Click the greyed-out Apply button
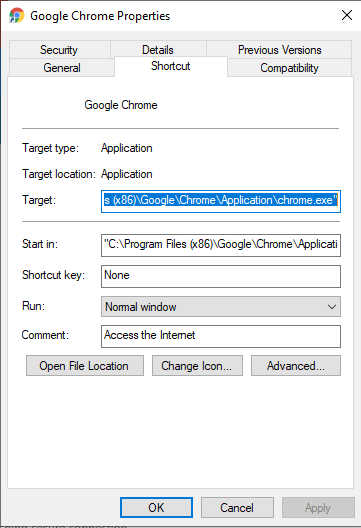Image resolution: width=361 pixels, height=528 pixels. click(x=318, y=507)
